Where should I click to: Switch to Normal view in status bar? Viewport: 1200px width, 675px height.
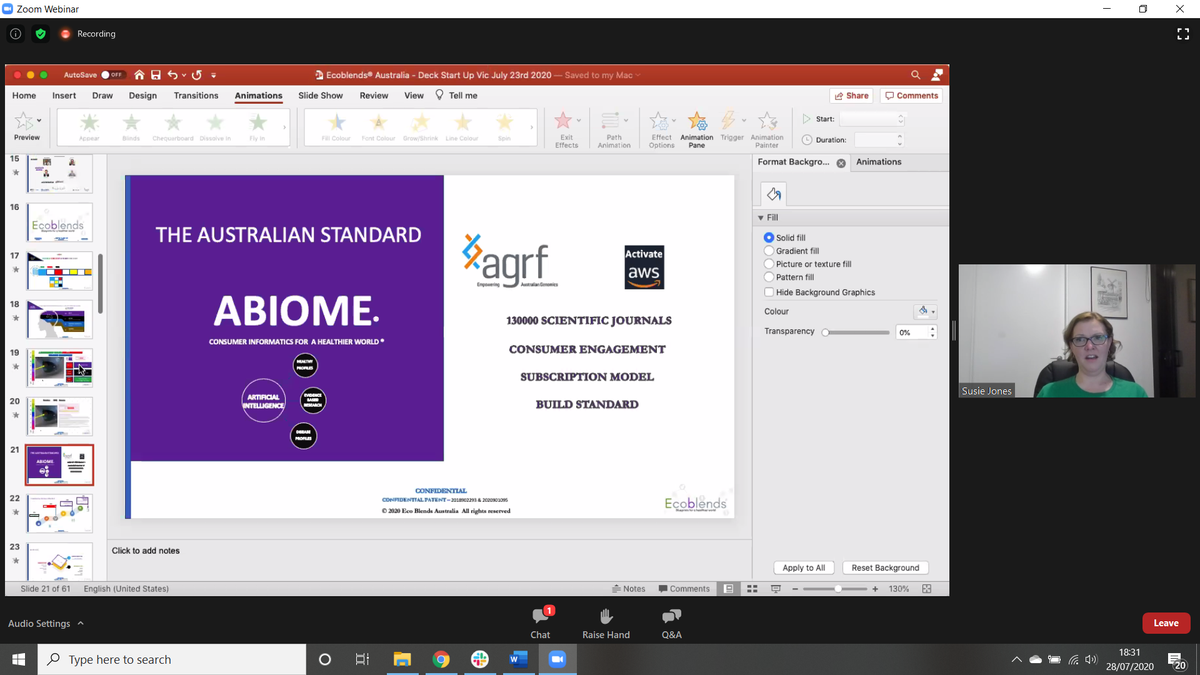coord(730,589)
